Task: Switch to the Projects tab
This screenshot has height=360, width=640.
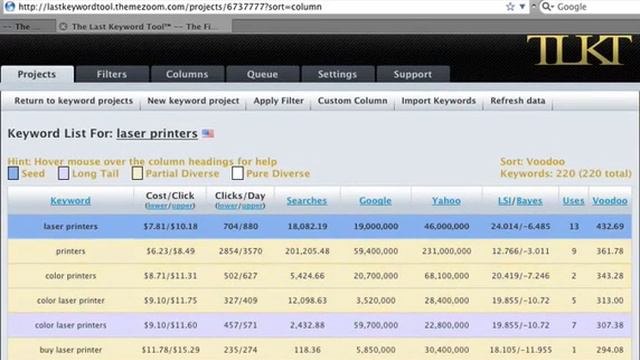Action: [37, 74]
